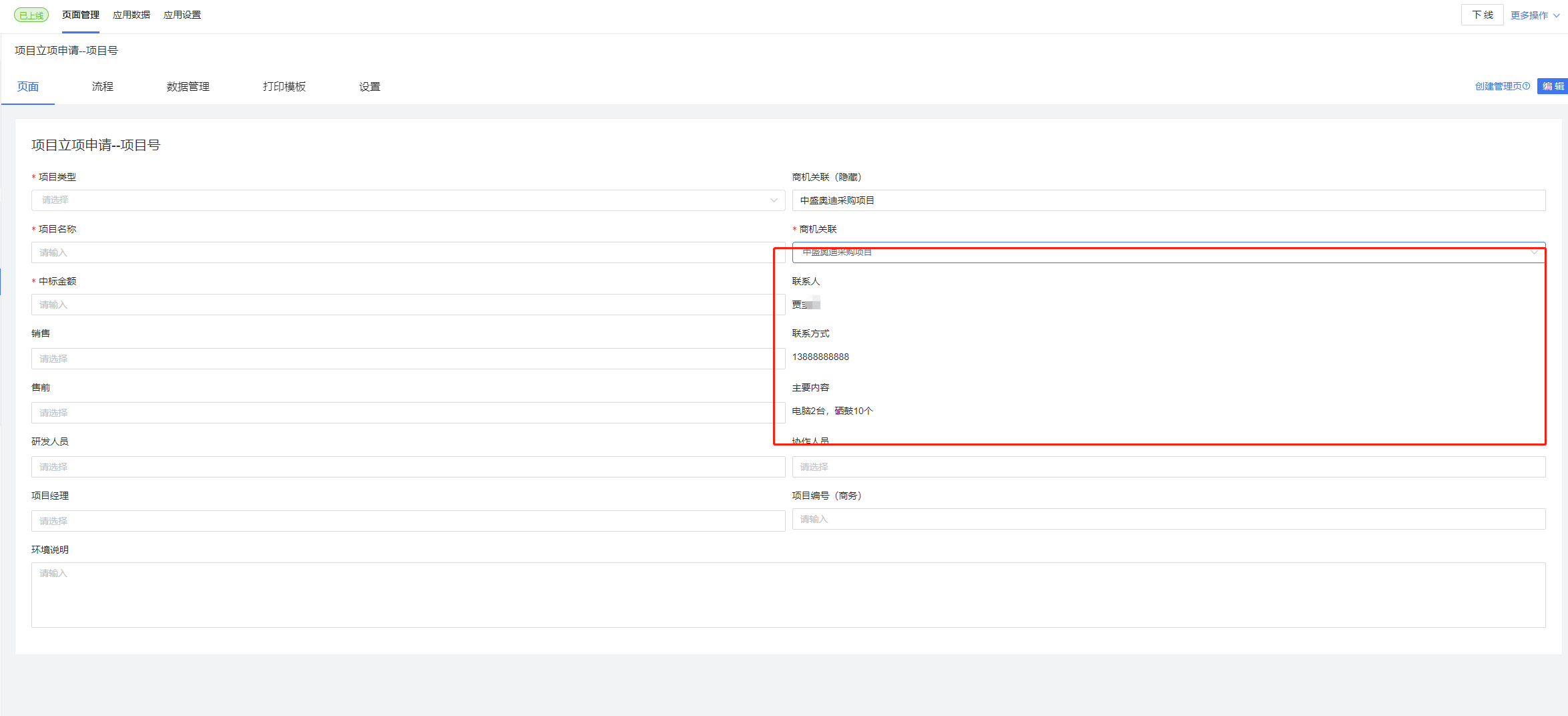The height and width of the screenshot is (716, 1568).
Task: Switch to 页面管理 in top menu
Action: tap(81, 15)
